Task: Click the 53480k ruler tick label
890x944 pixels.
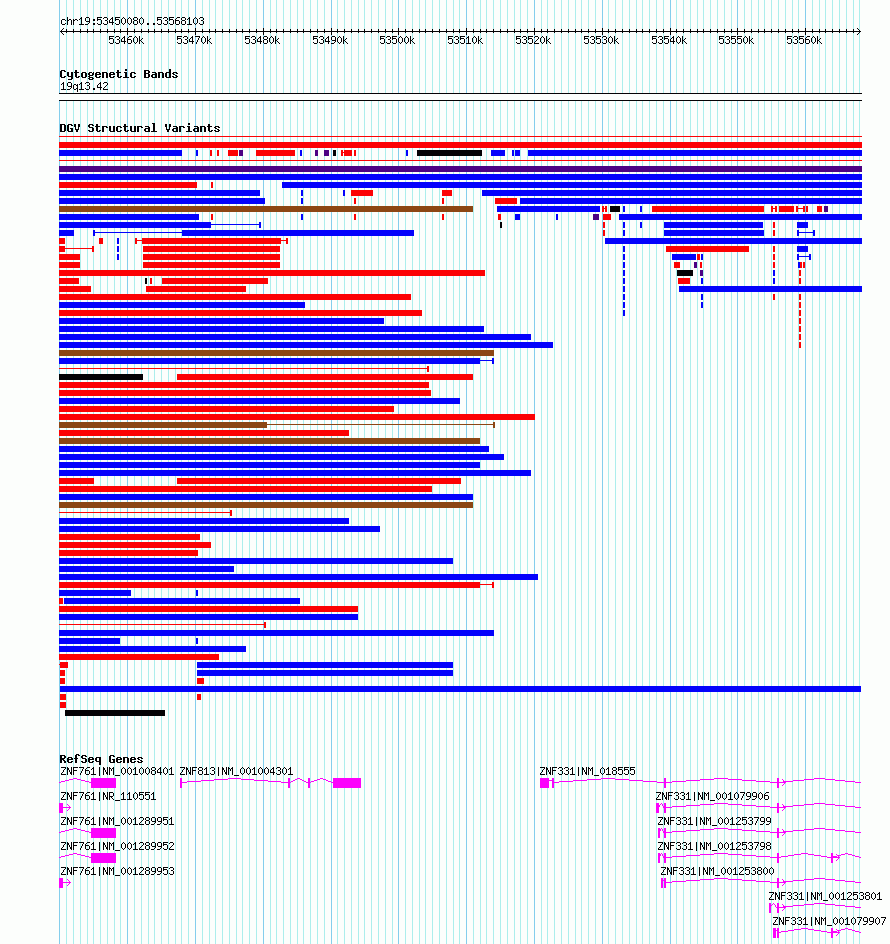Action: 262,40
